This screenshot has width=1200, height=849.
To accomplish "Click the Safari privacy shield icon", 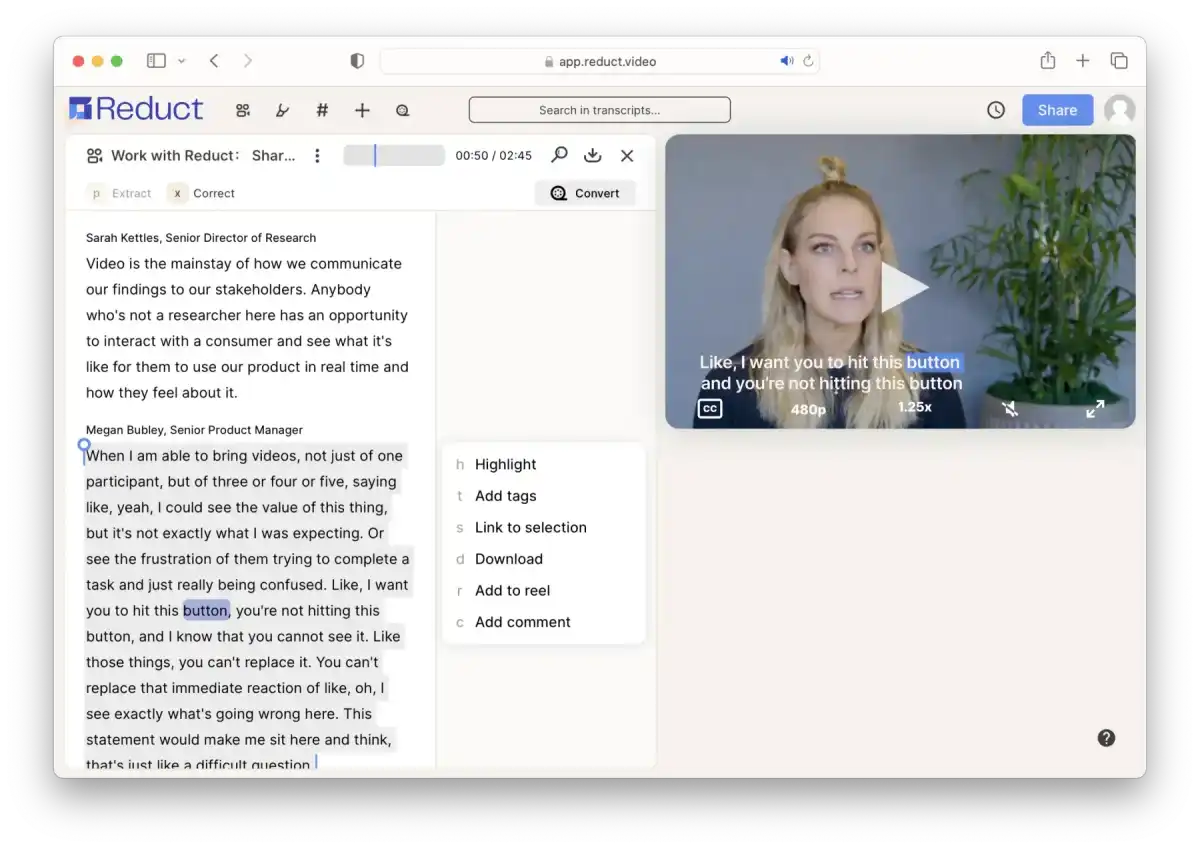I will click(357, 61).
